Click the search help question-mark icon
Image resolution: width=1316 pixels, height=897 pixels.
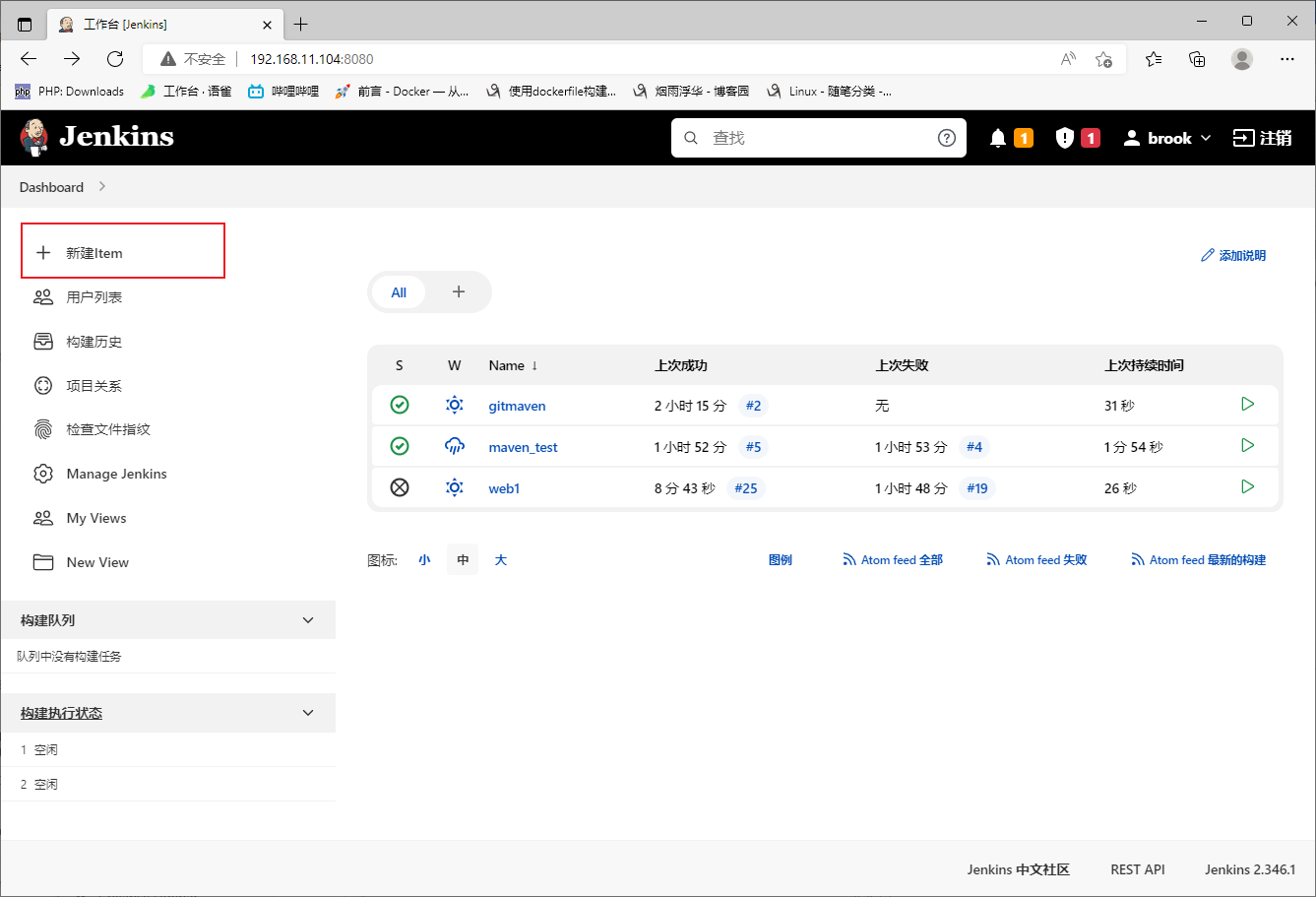click(946, 138)
